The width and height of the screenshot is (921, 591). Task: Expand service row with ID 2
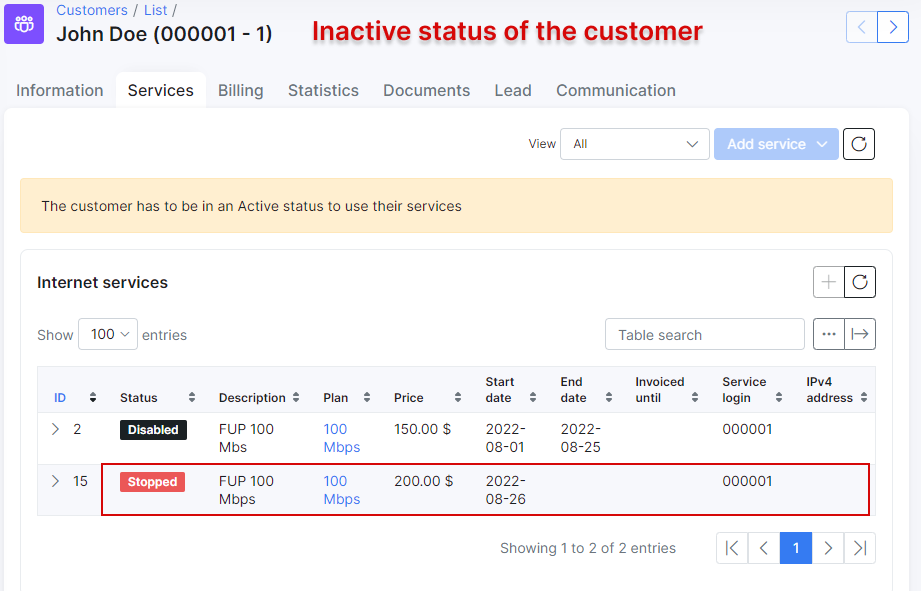[56, 429]
